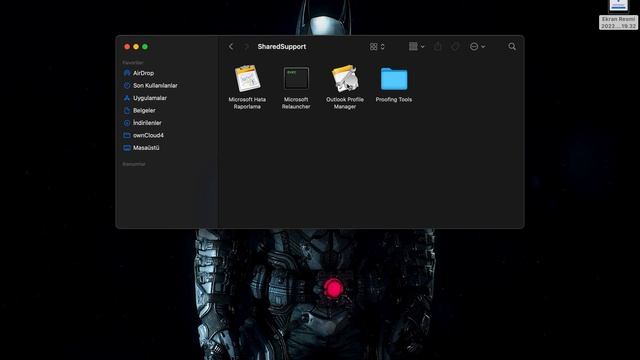Click the Uygulamalar sidebar icon

(x=127, y=98)
